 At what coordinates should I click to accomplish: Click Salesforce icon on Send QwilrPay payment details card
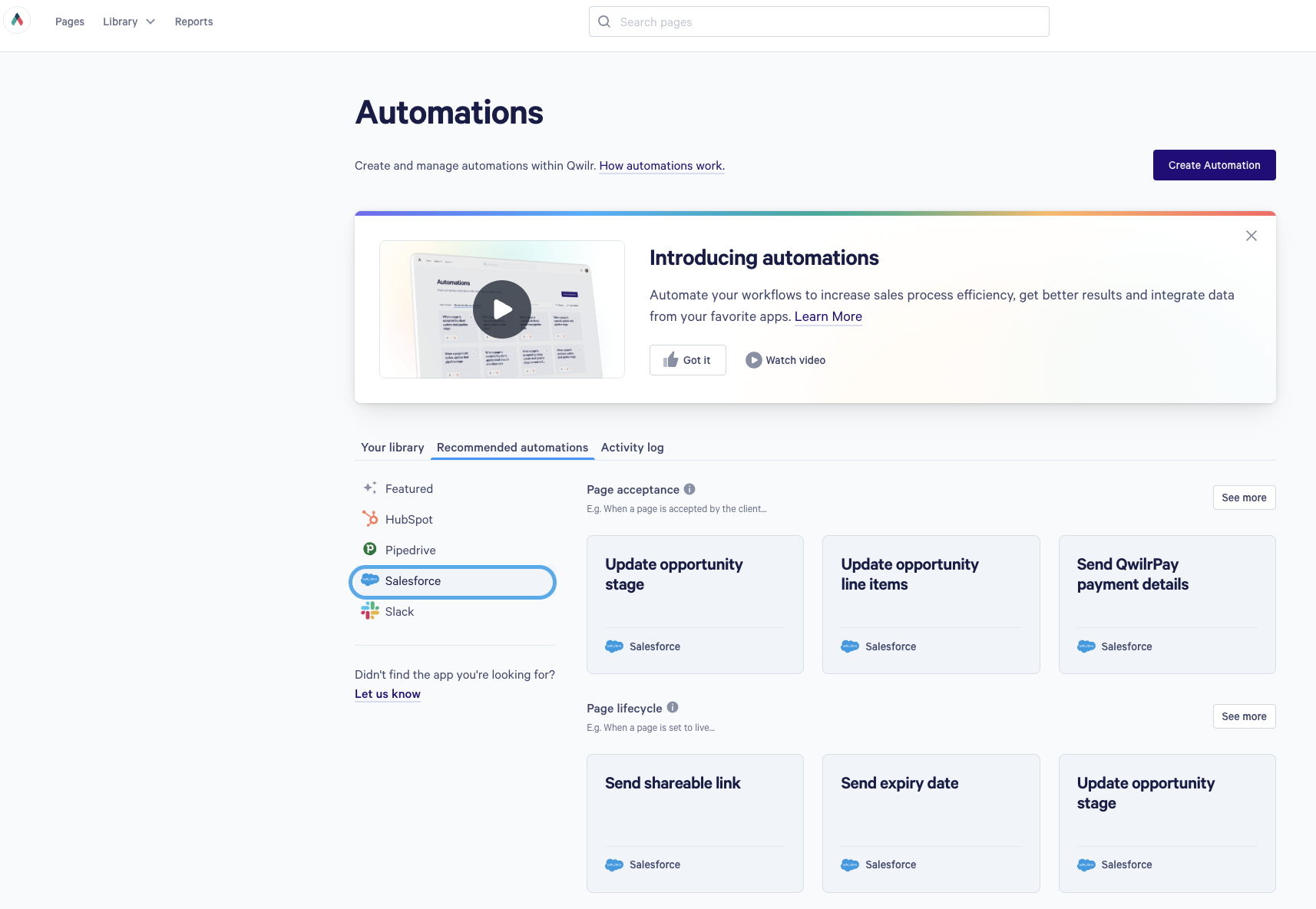pyautogui.click(x=1086, y=646)
